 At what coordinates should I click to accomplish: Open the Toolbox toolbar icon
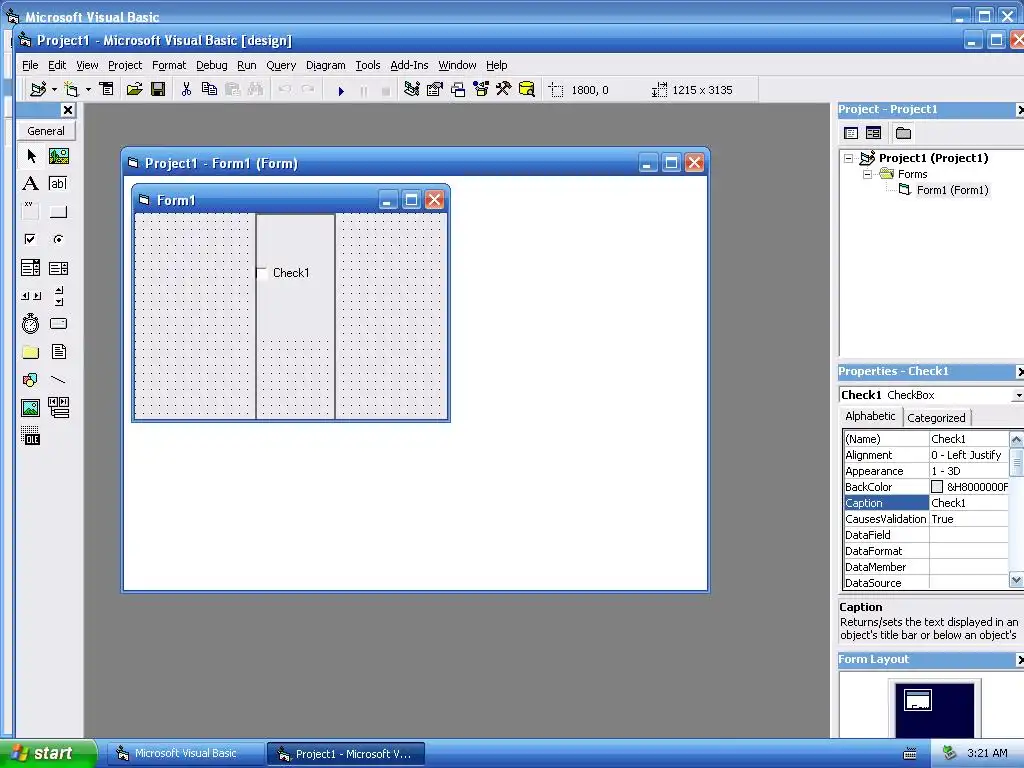(504, 89)
